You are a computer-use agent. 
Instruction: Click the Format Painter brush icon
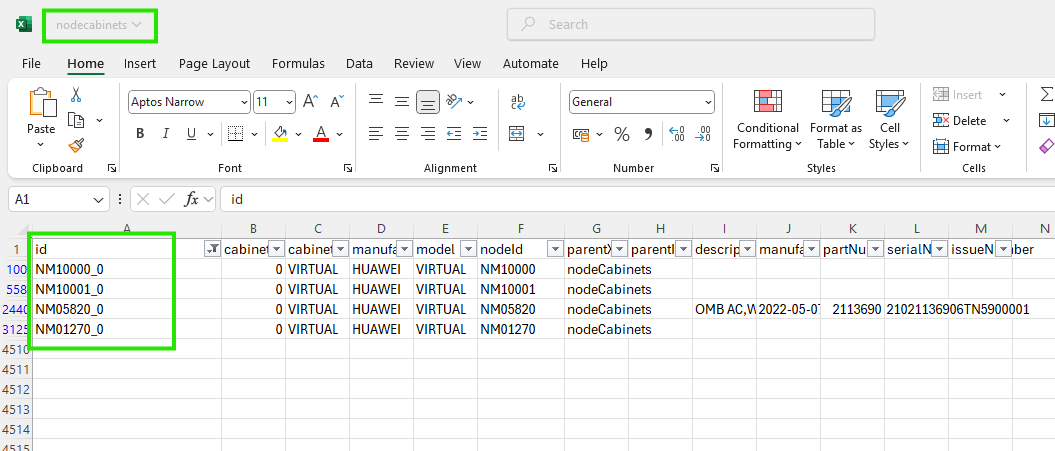click(x=76, y=145)
